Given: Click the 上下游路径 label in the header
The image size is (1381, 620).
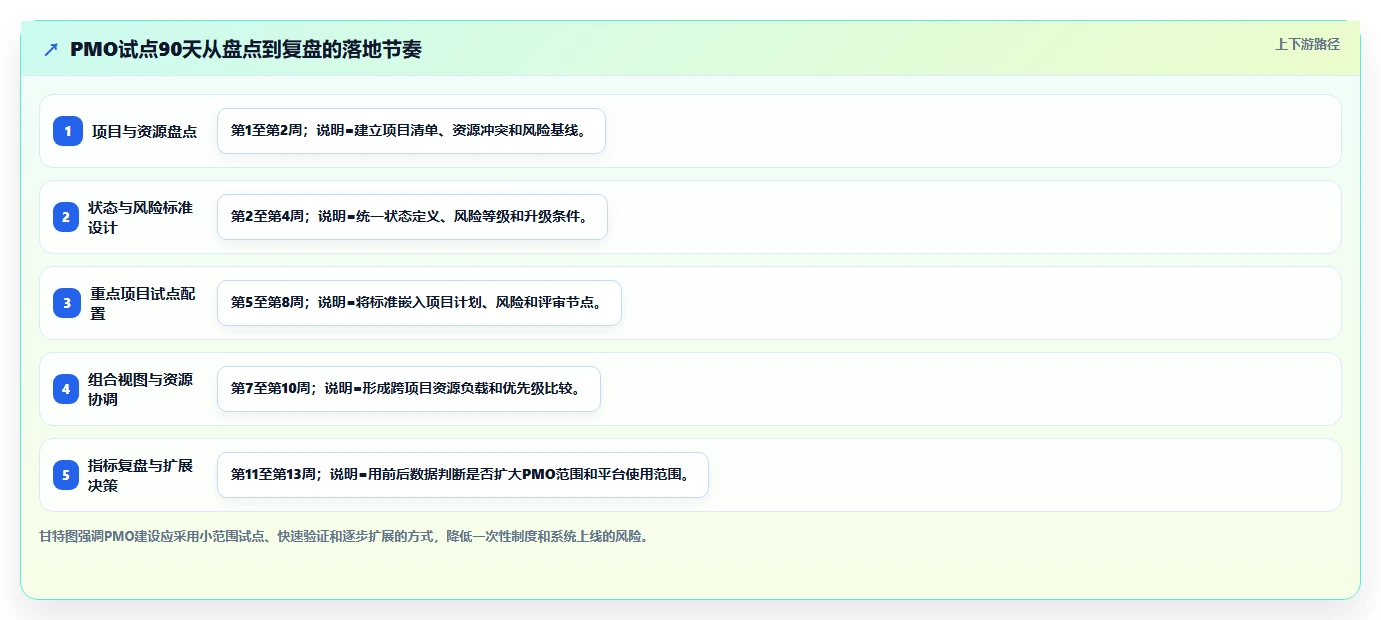Looking at the screenshot, I should 1307,44.
